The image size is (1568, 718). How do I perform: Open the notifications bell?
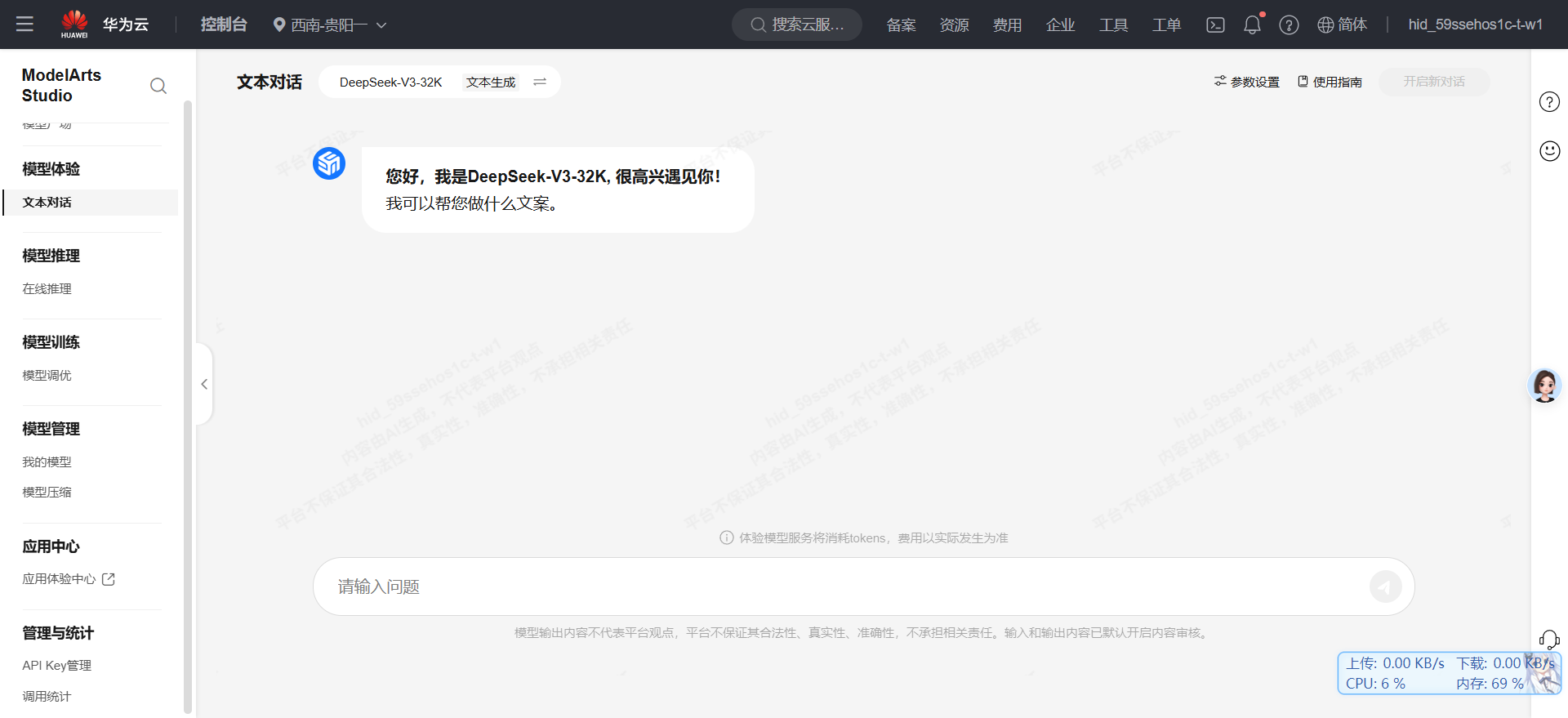[x=1252, y=25]
